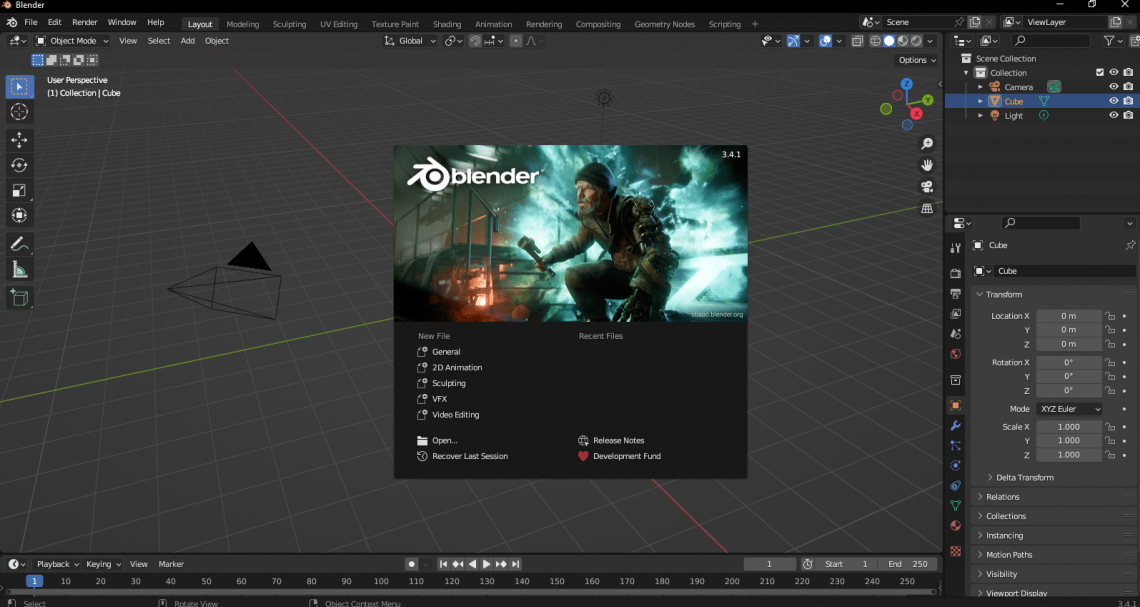Image resolution: width=1140 pixels, height=607 pixels.
Task: Select the Move tool in the toolbar
Action: tap(19, 140)
